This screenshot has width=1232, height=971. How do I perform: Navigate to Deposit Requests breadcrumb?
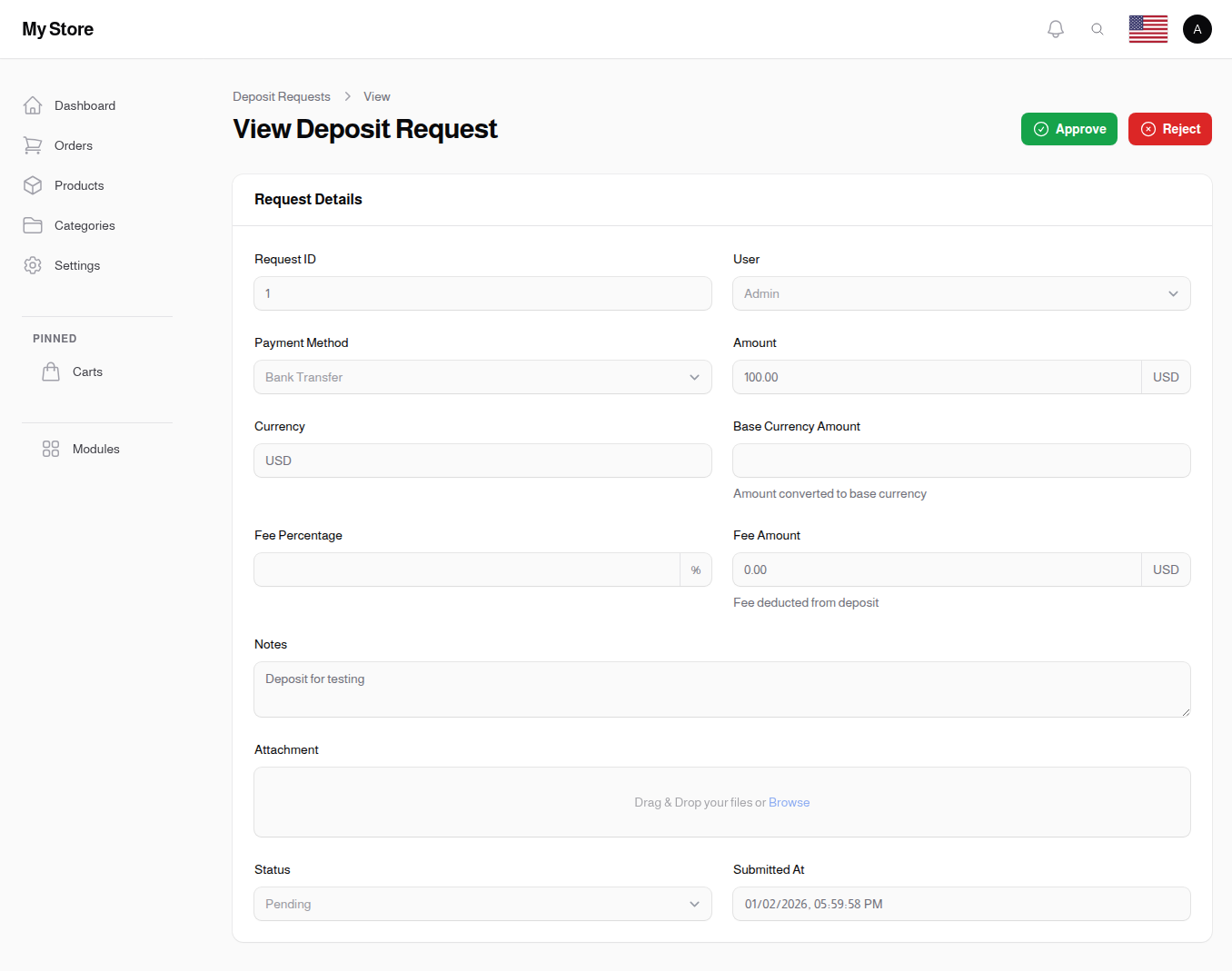[282, 96]
